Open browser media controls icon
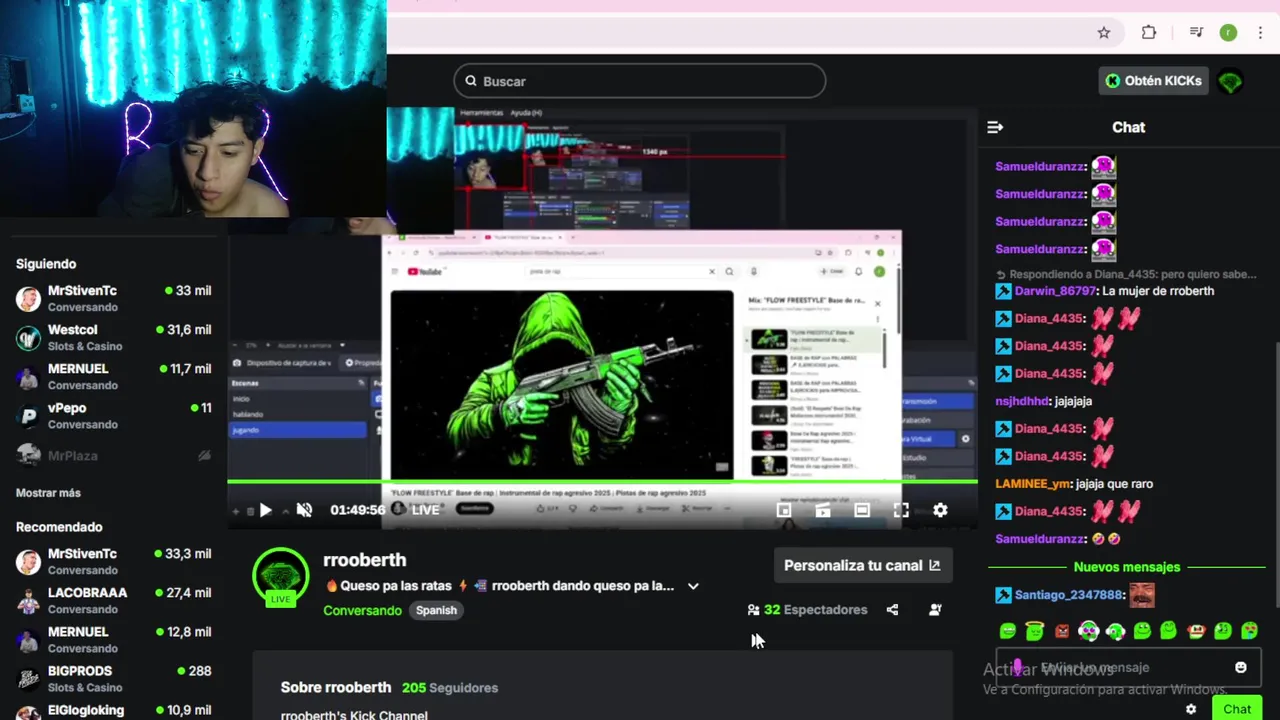Image resolution: width=1280 pixels, height=720 pixels. pyautogui.click(x=1196, y=32)
